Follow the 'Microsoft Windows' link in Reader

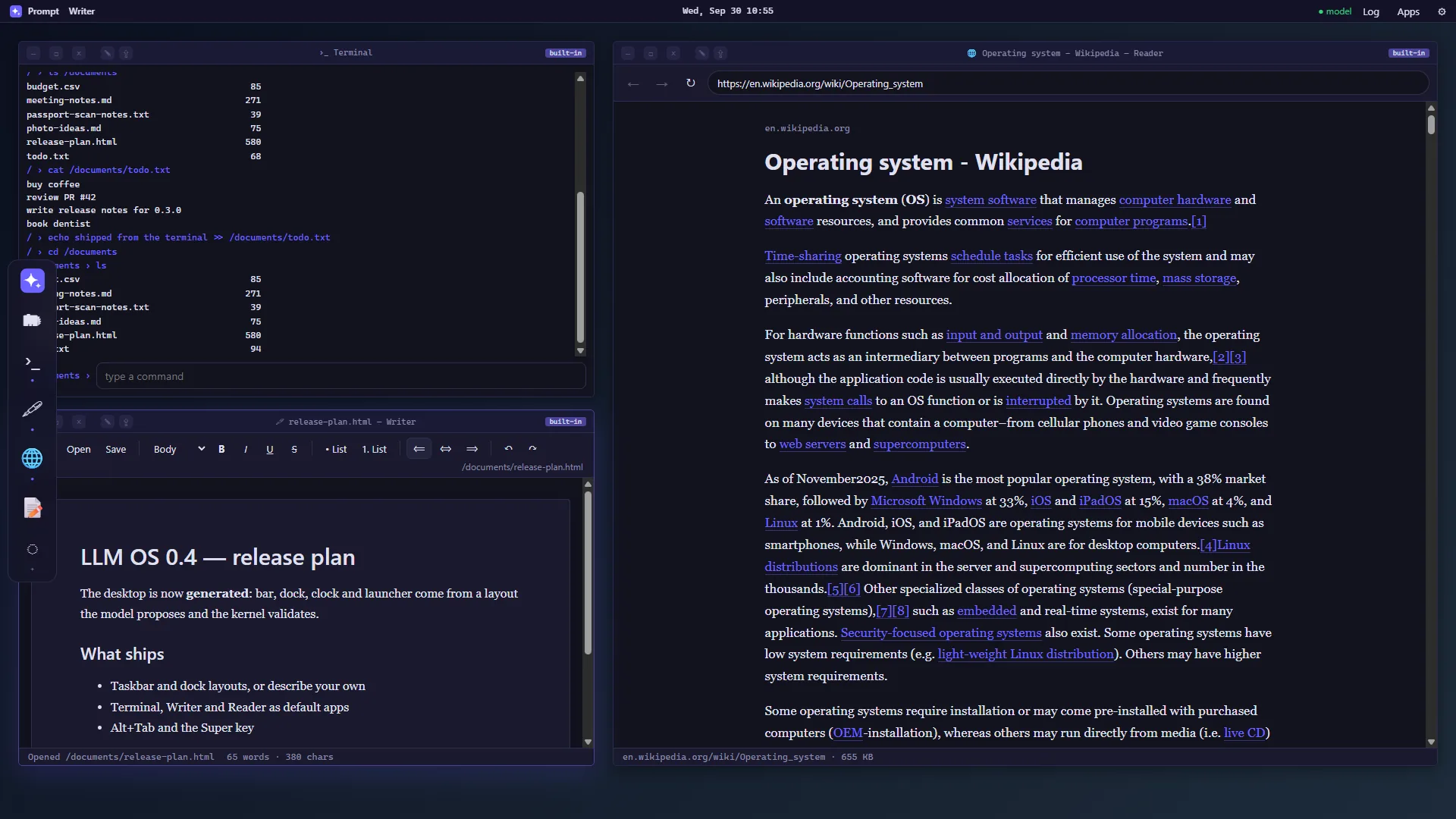coord(926,500)
